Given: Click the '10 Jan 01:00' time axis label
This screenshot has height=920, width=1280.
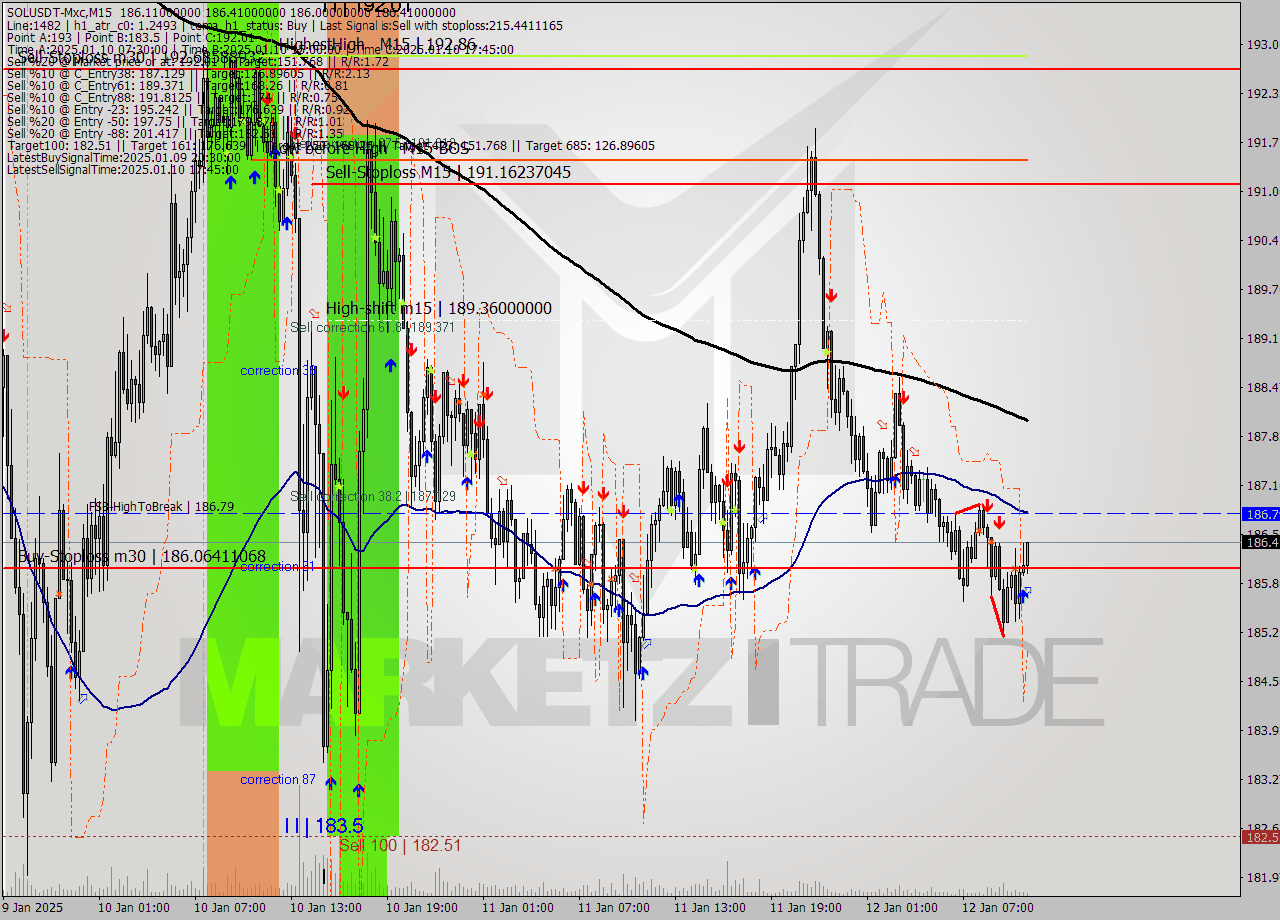Looking at the screenshot, I should 134,908.
